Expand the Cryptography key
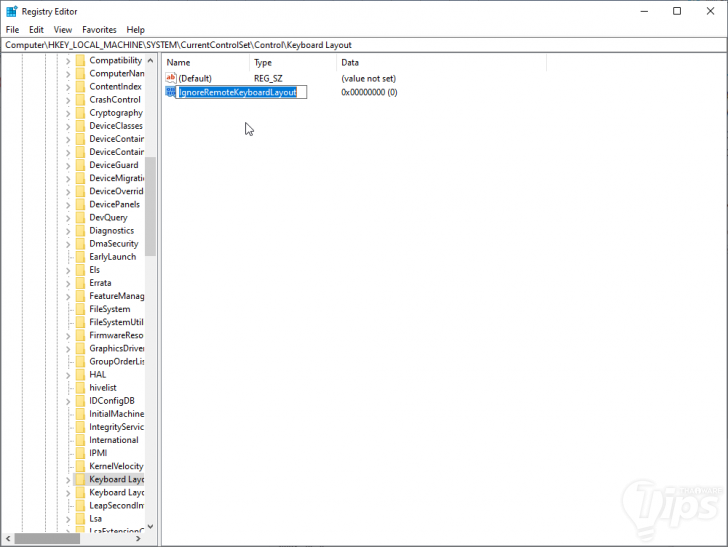The width and height of the screenshot is (728, 547). (x=68, y=113)
